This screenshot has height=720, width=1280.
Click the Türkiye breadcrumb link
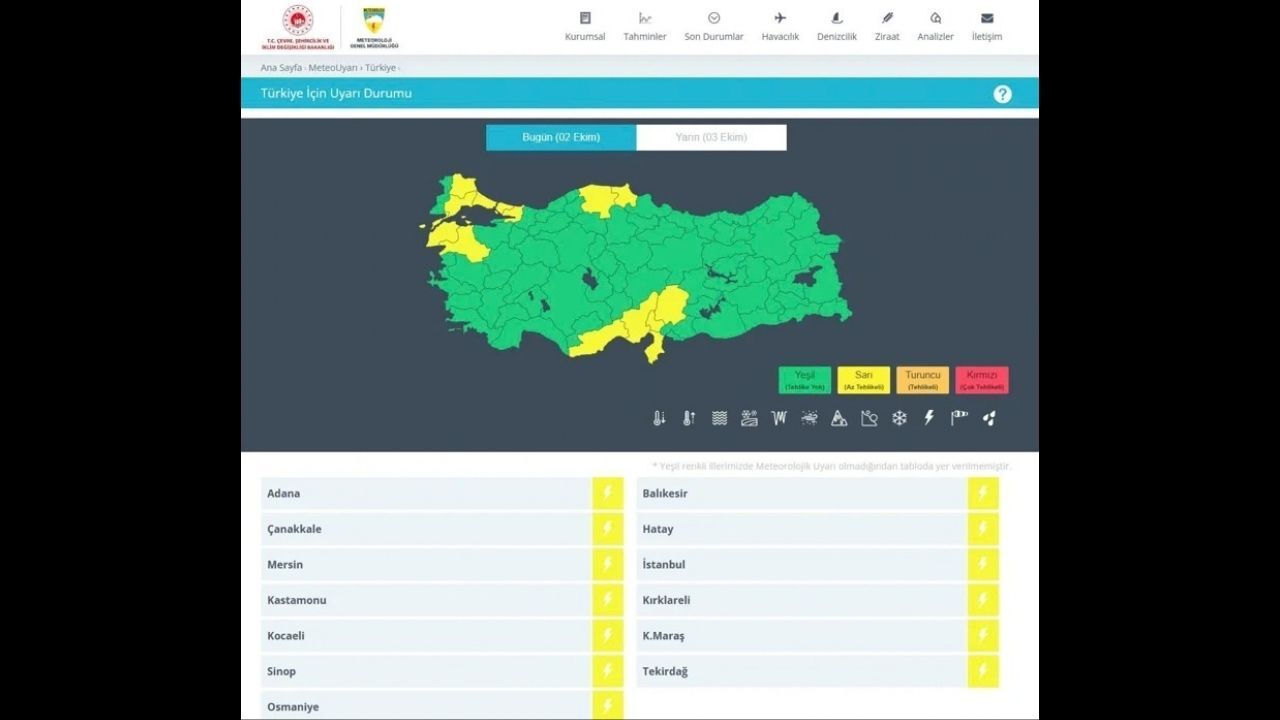[380, 68]
